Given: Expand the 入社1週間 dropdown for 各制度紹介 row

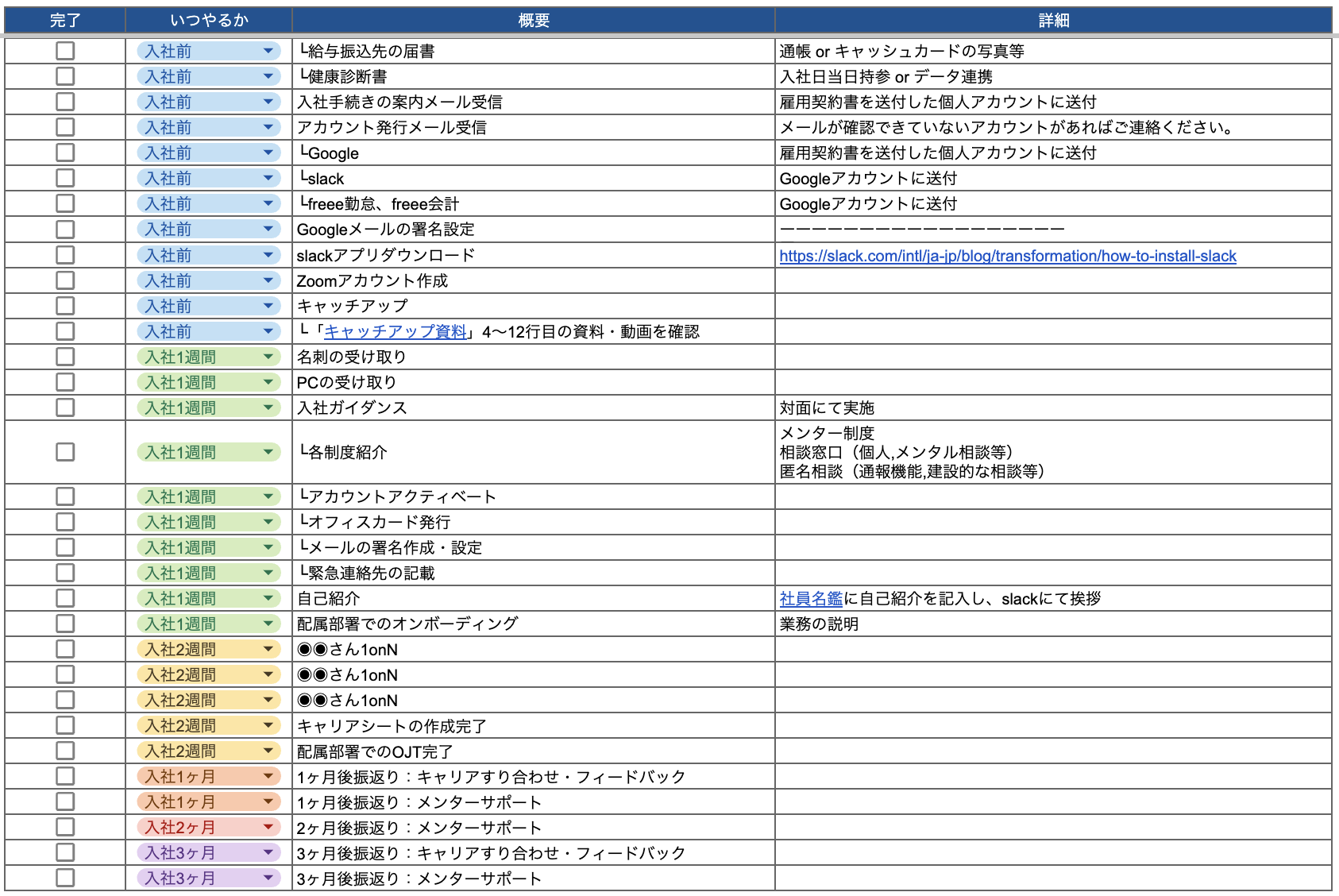Looking at the screenshot, I should pyautogui.click(x=268, y=452).
